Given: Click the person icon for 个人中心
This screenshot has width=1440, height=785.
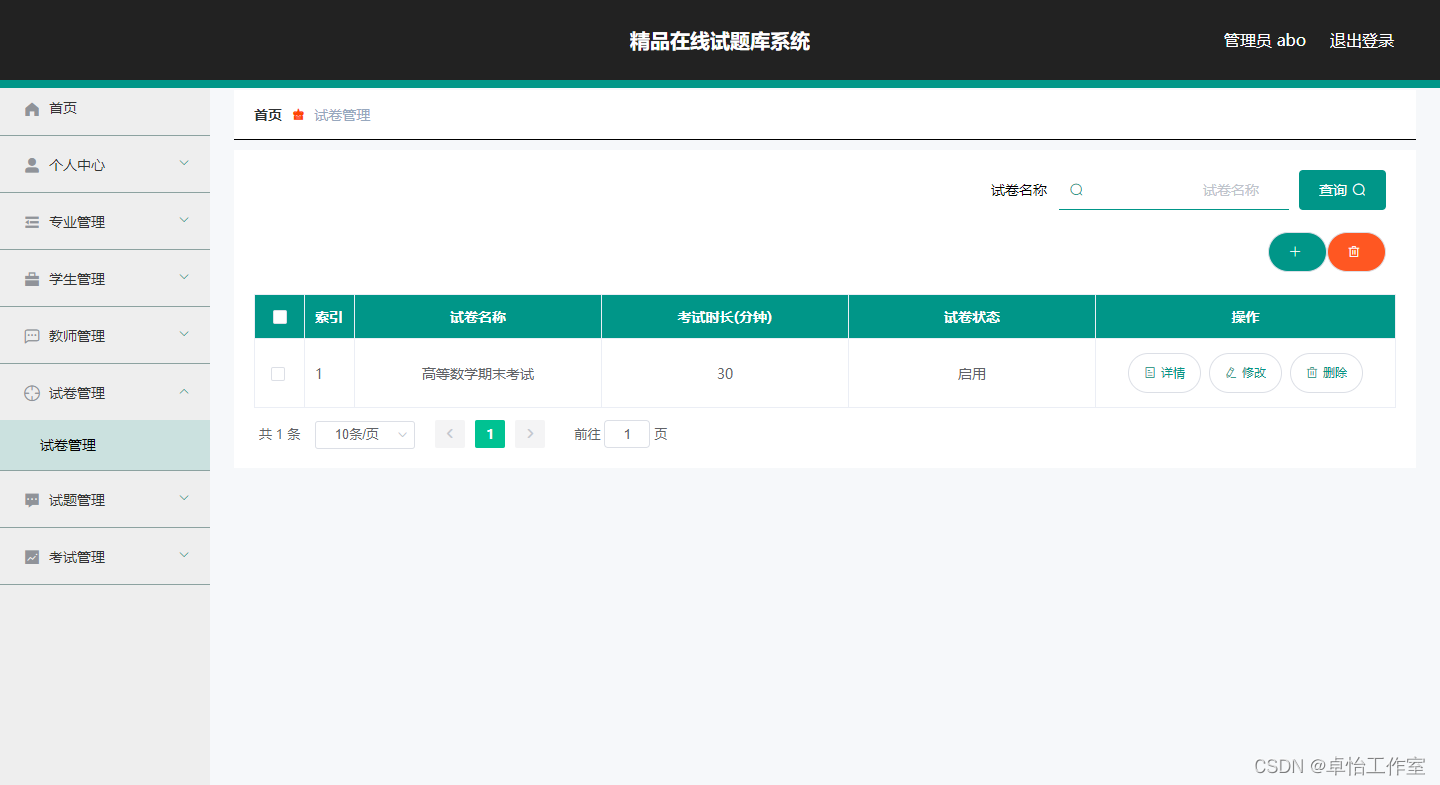Looking at the screenshot, I should tap(32, 165).
